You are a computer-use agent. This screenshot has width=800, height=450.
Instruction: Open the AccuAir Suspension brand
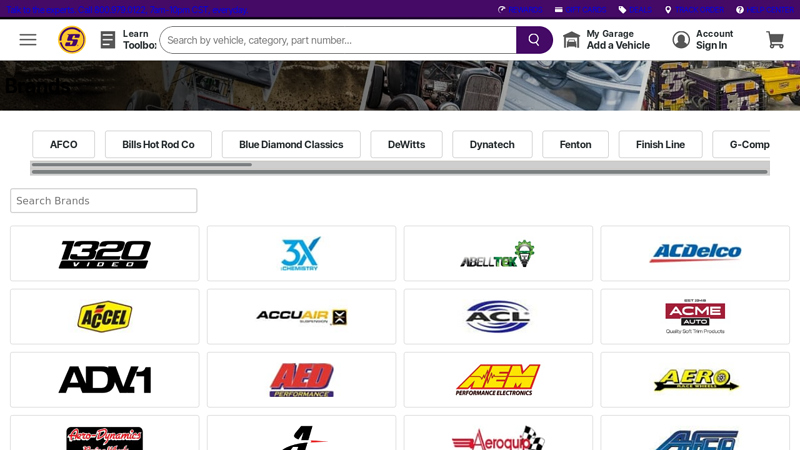pos(302,316)
